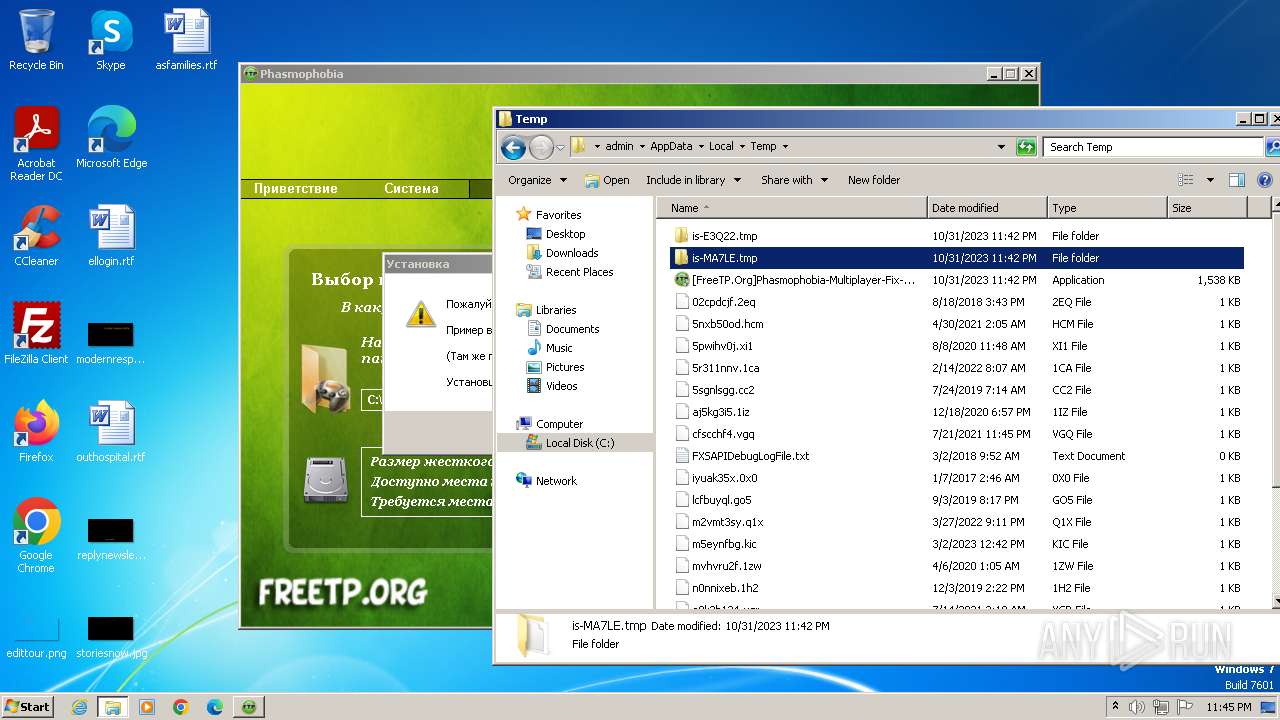Open Videos library in navigation pane
Screen dimensions: 1280x720
pyautogui.click(x=561, y=386)
